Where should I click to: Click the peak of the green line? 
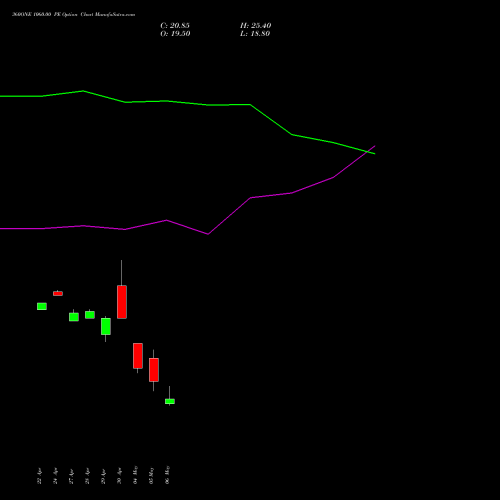click(x=83, y=91)
